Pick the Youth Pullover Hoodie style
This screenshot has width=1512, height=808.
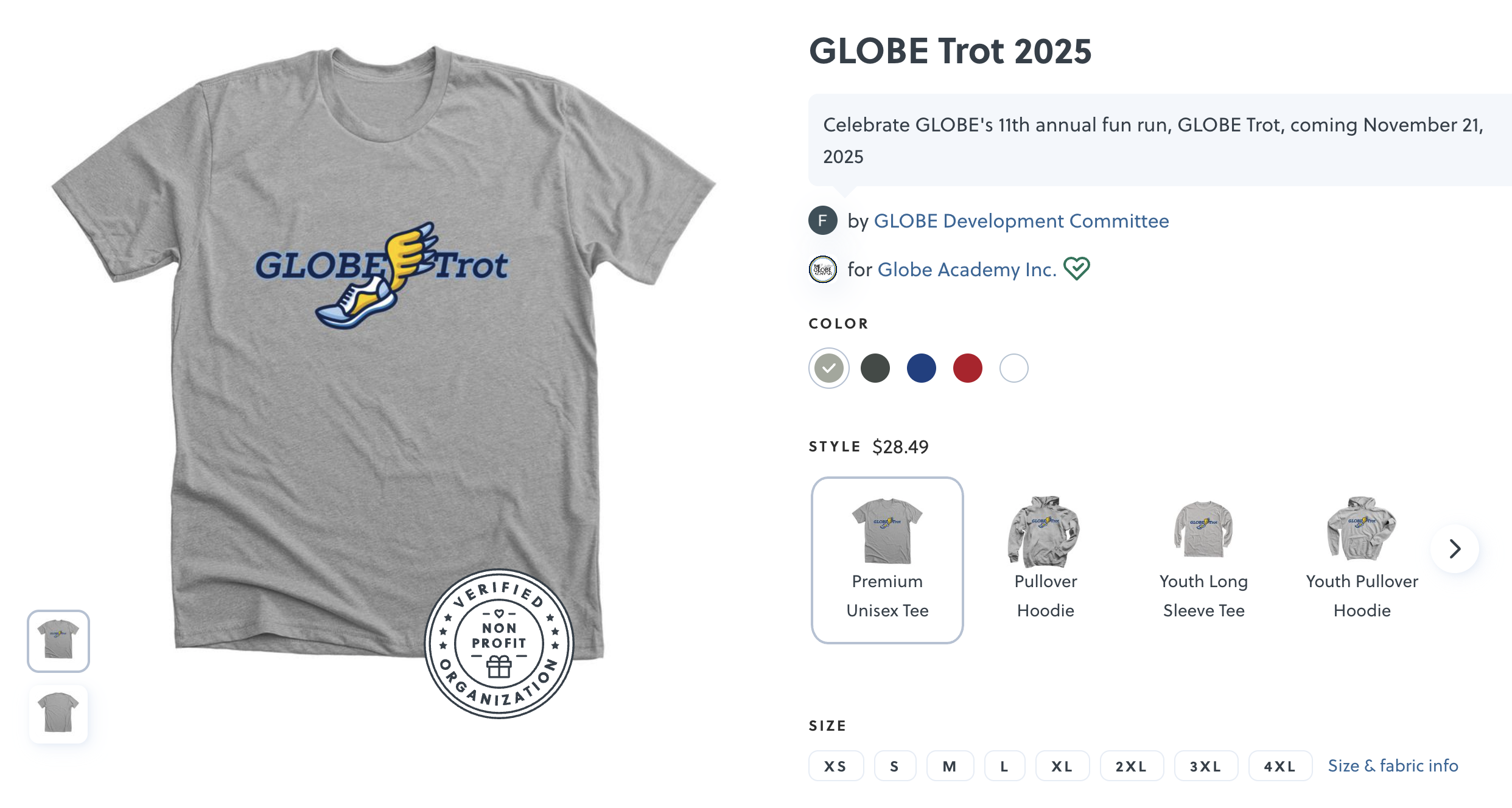(x=1362, y=560)
